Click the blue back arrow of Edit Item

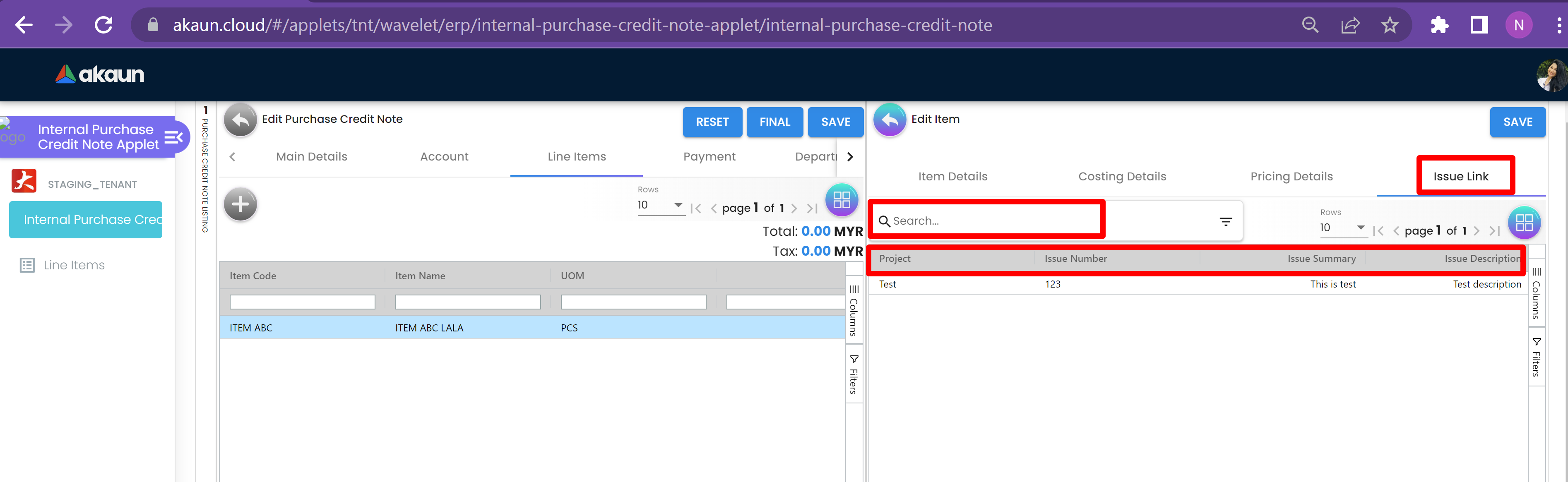click(x=889, y=120)
